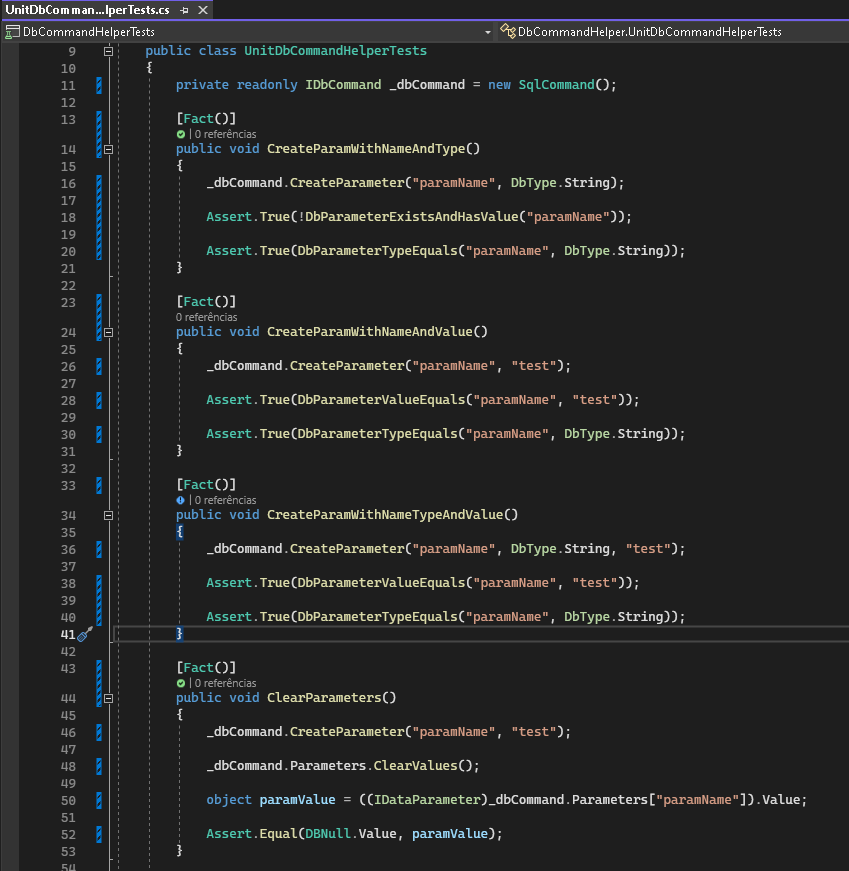The width and height of the screenshot is (849, 871).
Task: Click the CreateParamWithNameAndValue method name
Action: (369, 332)
